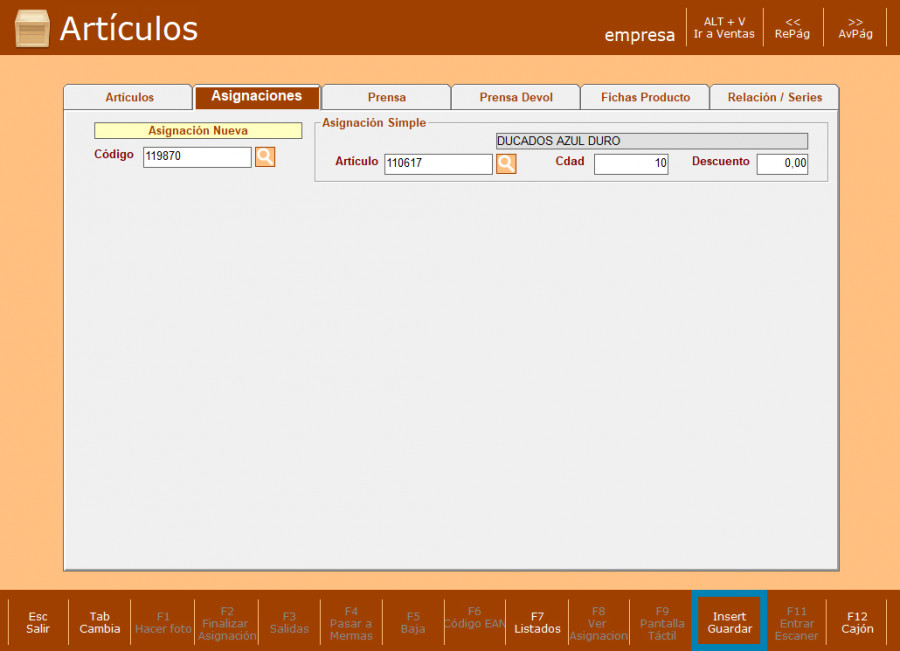Go to previous page with RePág
This screenshot has width=900, height=651.
(x=792, y=28)
